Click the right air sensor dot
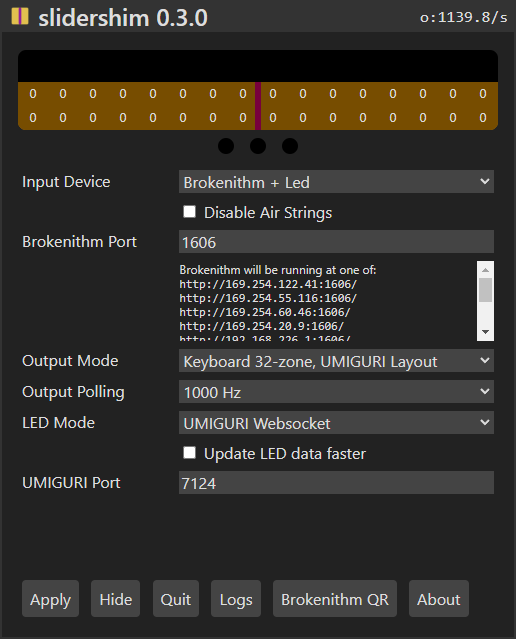Image resolution: width=516 pixels, height=639 pixels. 290,146
